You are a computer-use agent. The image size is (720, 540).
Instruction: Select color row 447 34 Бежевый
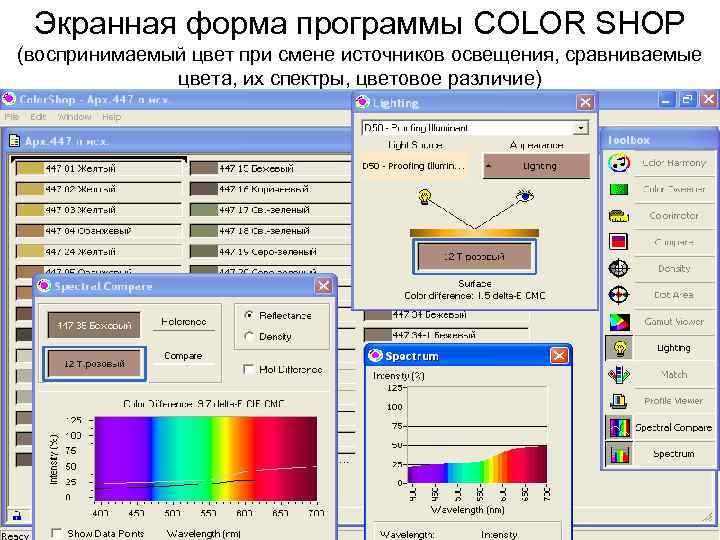(446, 315)
